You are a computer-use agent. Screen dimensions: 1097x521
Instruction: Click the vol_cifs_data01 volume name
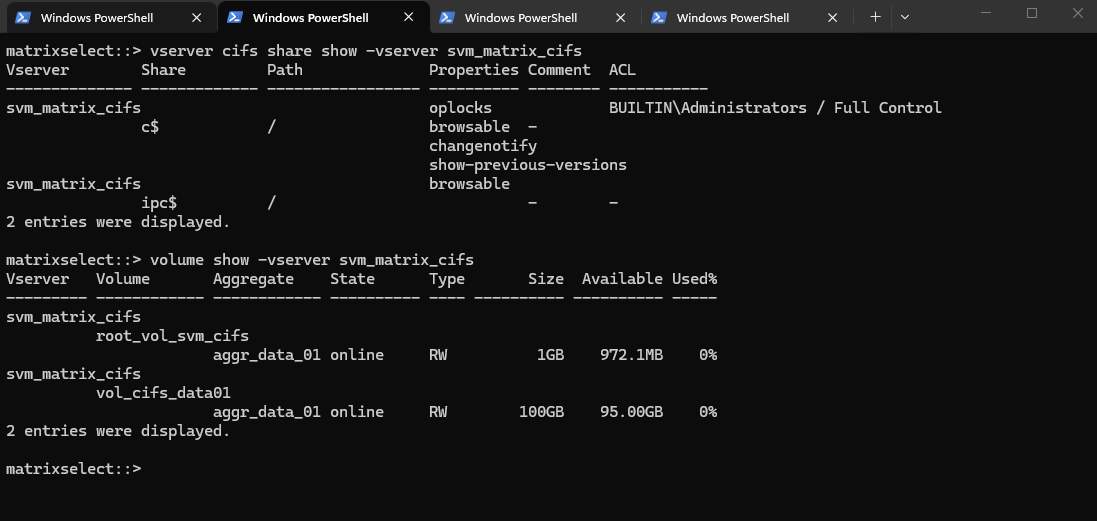163,393
